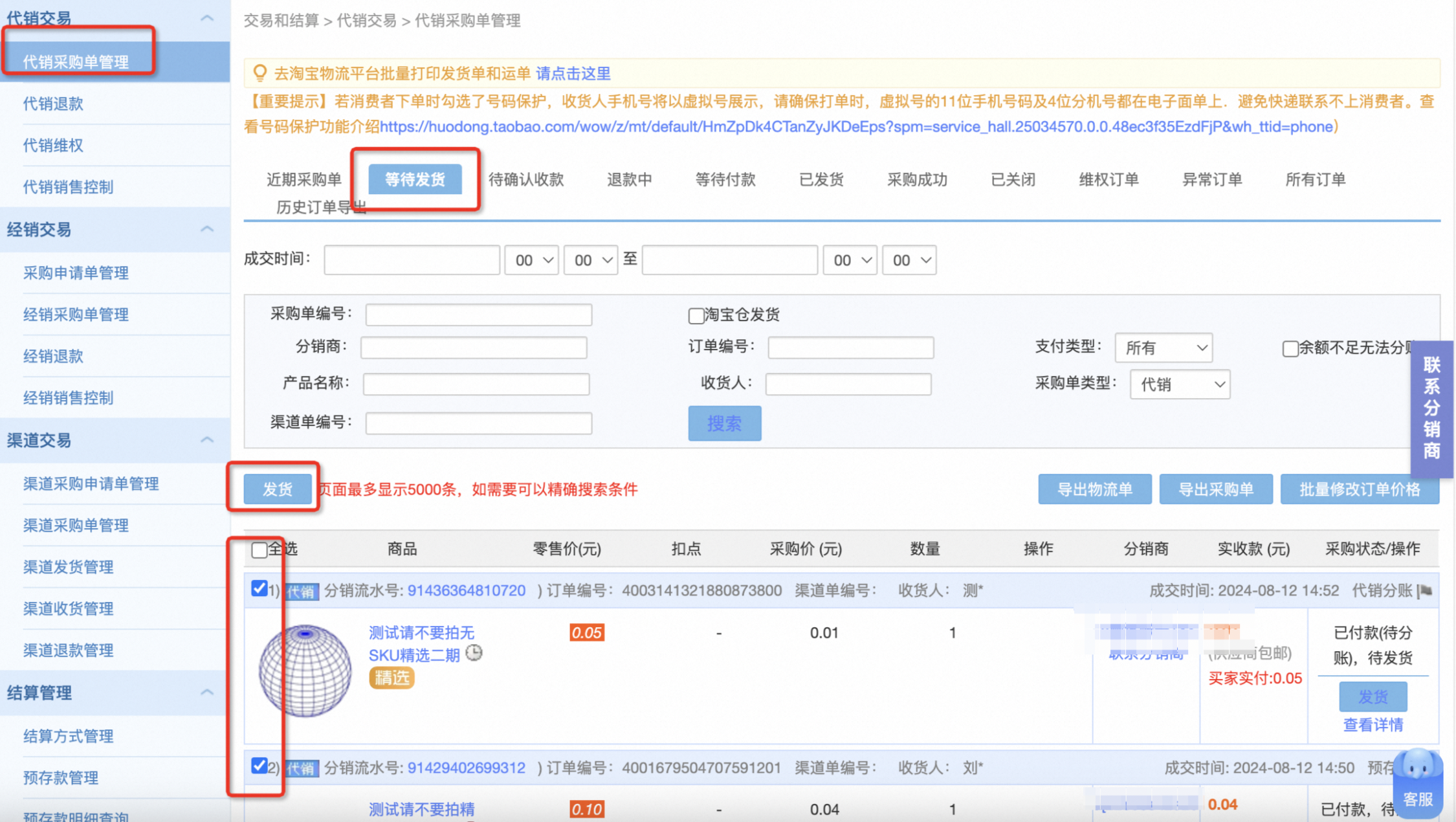1456x822 pixels.
Task: Click the 导出物流单 button
Action: coord(1095,489)
